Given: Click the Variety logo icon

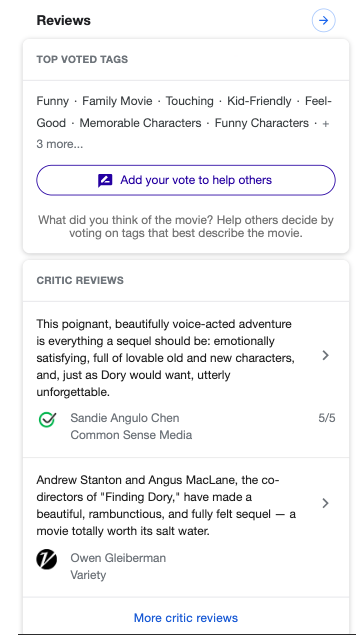Looking at the screenshot, I should point(46,559).
